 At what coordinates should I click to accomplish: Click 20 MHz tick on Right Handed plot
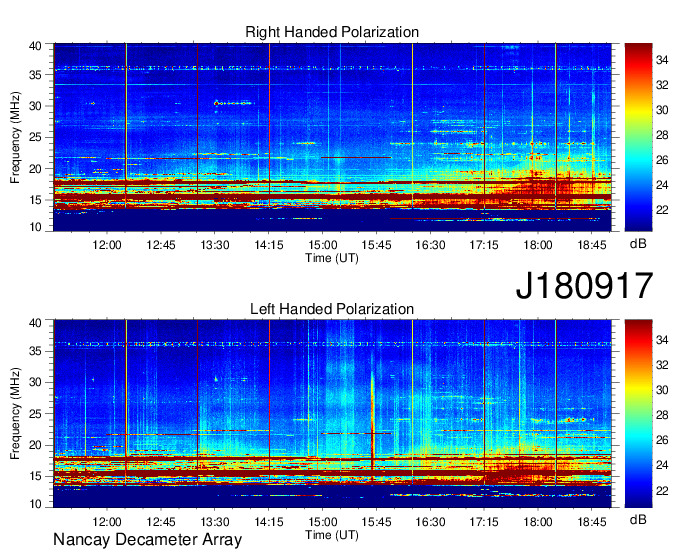pyautogui.click(x=36, y=169)
